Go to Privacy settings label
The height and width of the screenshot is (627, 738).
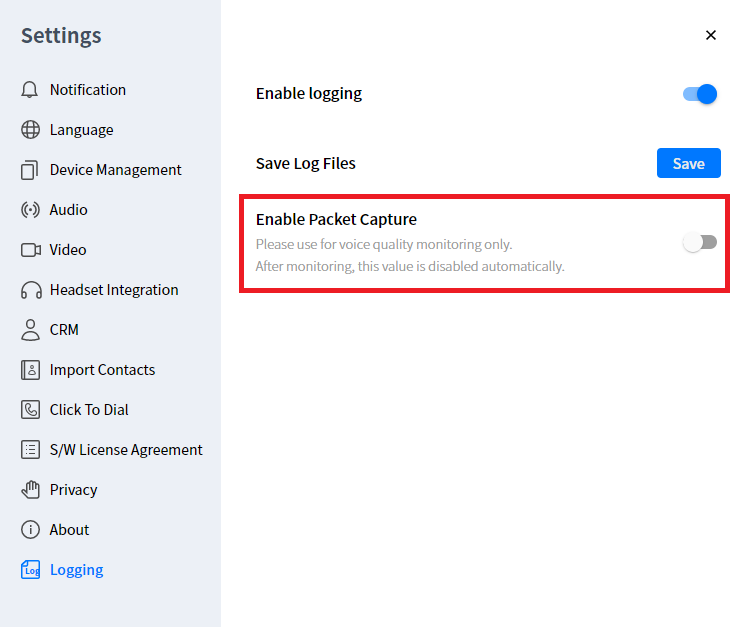pos(74,490)
